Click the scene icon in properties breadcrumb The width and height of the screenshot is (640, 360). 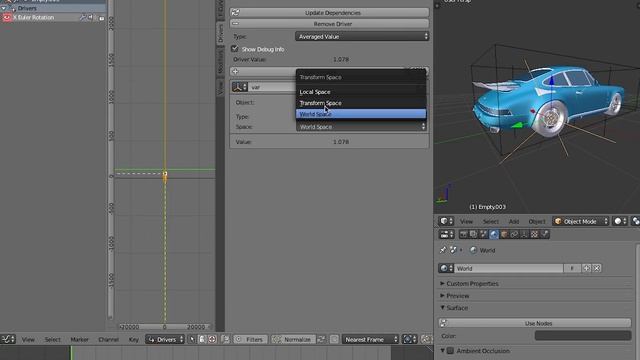453,250
